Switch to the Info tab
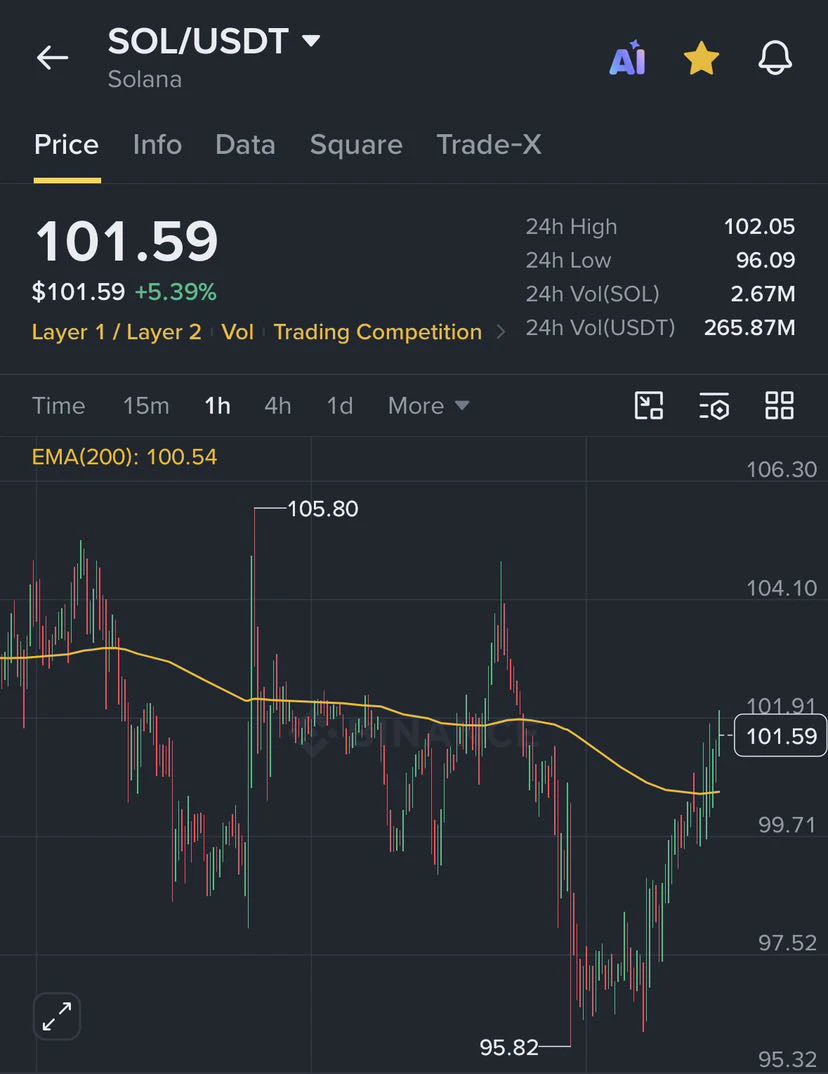The image size is (828, 1074). coord(158,145)
